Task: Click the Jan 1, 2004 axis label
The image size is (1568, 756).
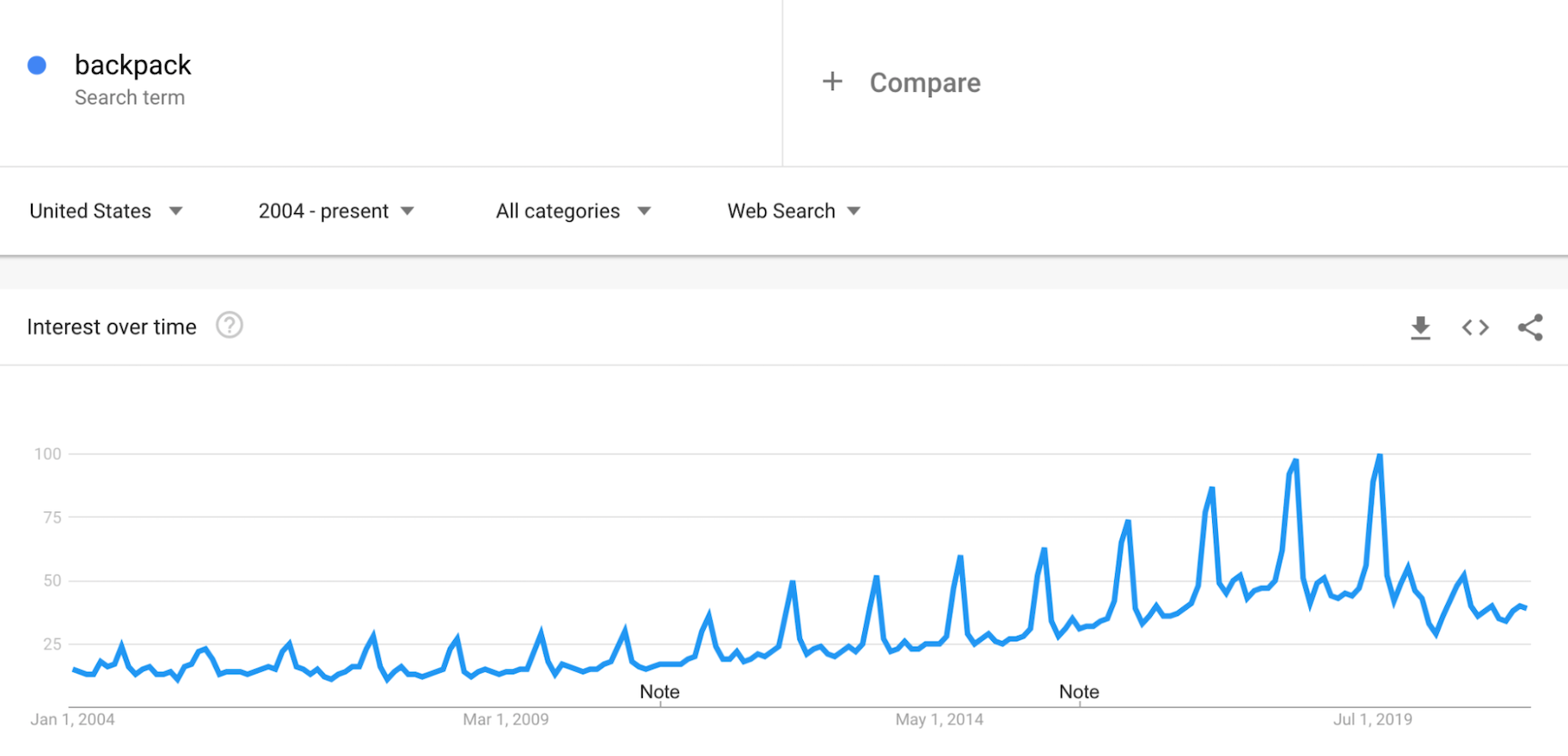Action: 72,720
